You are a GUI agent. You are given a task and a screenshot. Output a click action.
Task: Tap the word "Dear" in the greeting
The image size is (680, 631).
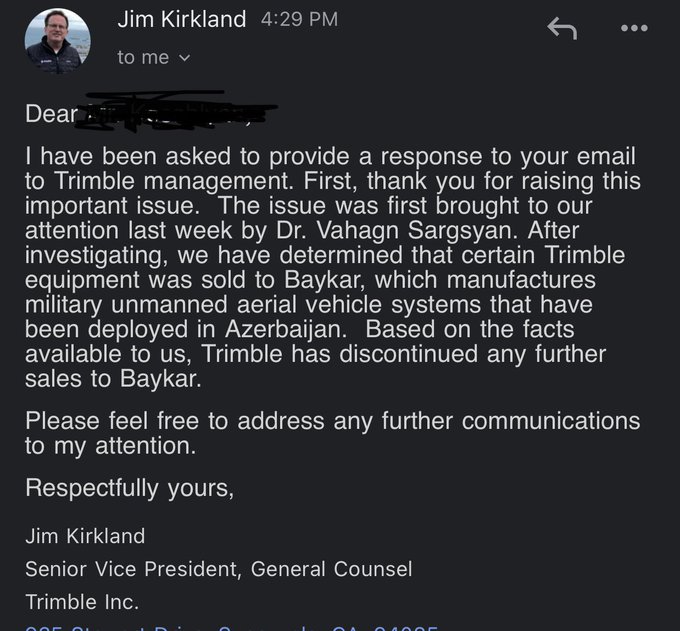coord(50,114)
